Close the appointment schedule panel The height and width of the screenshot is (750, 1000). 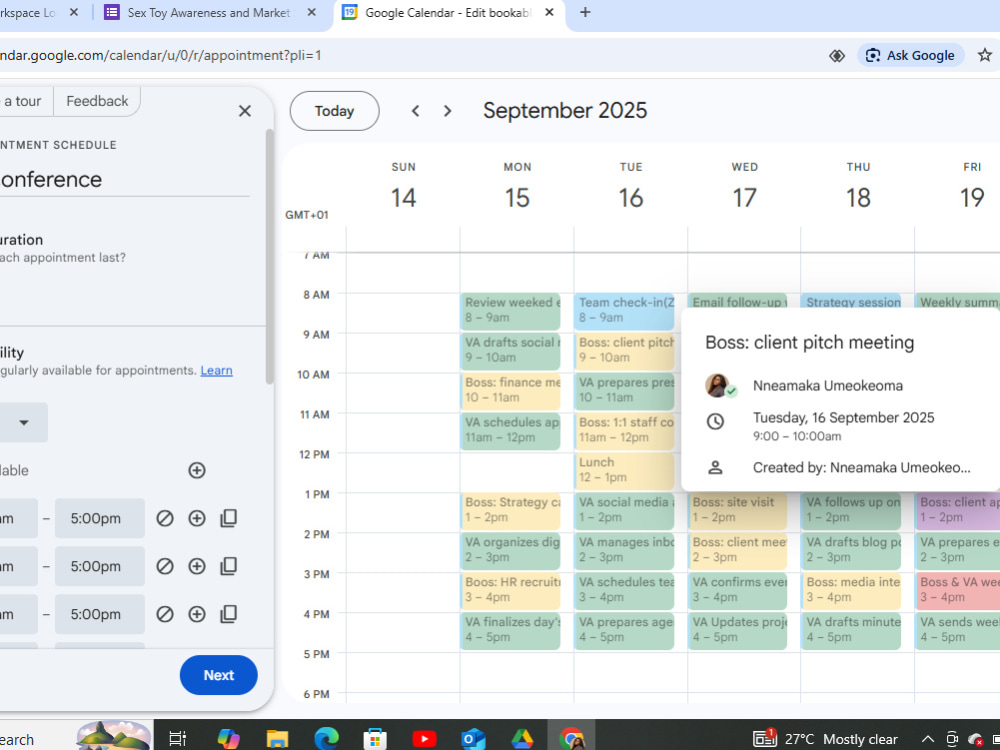tap(245, 111)
